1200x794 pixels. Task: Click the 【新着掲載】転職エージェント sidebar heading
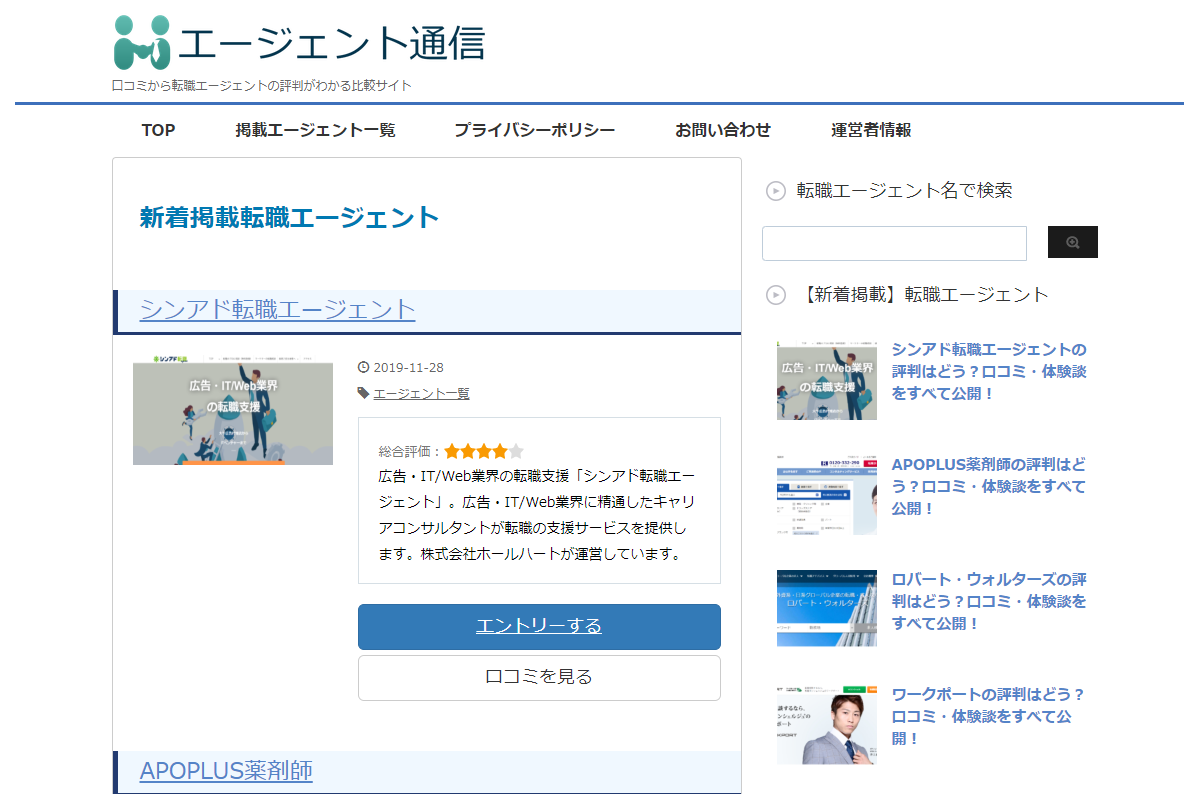tap(923, 295)
